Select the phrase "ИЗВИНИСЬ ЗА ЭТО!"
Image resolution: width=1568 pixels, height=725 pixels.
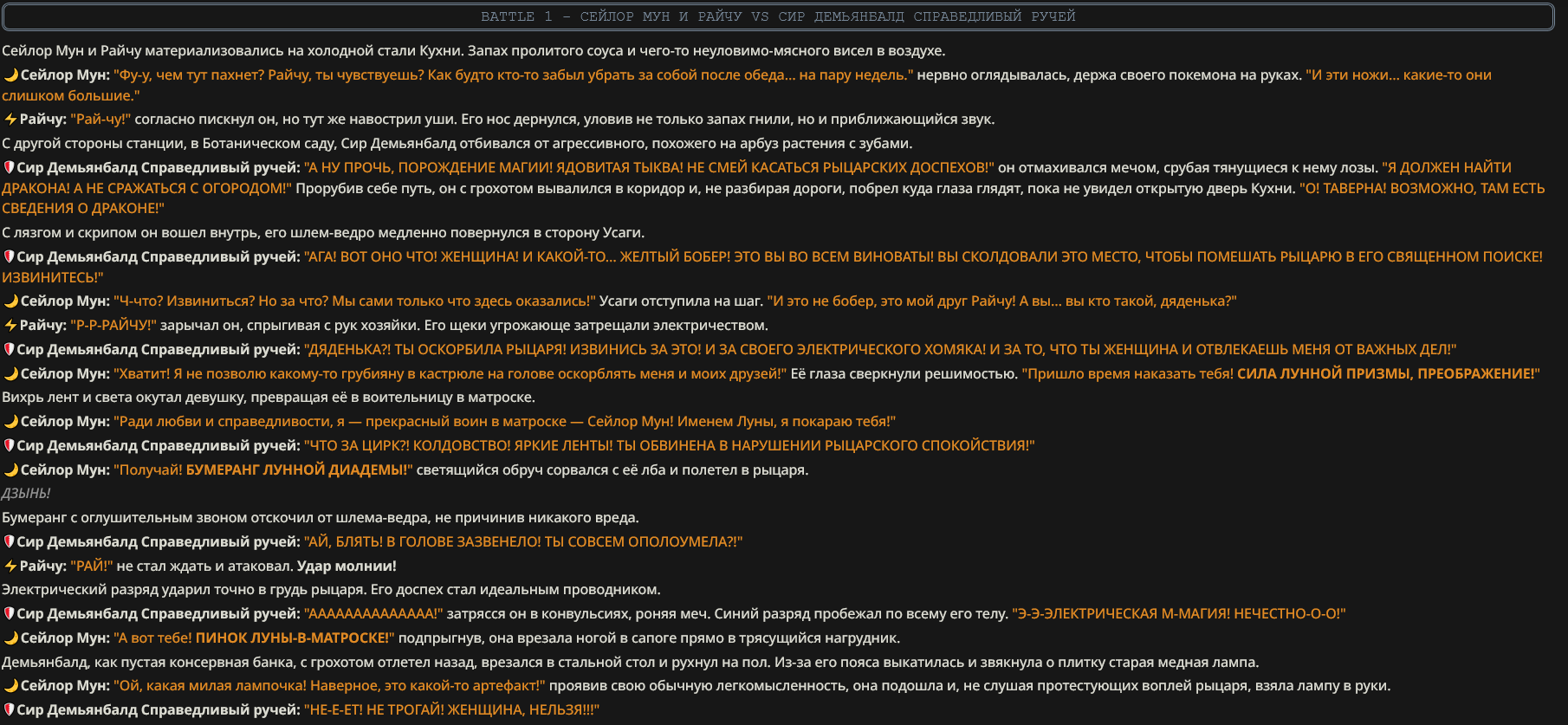click(x=636, y=349)
